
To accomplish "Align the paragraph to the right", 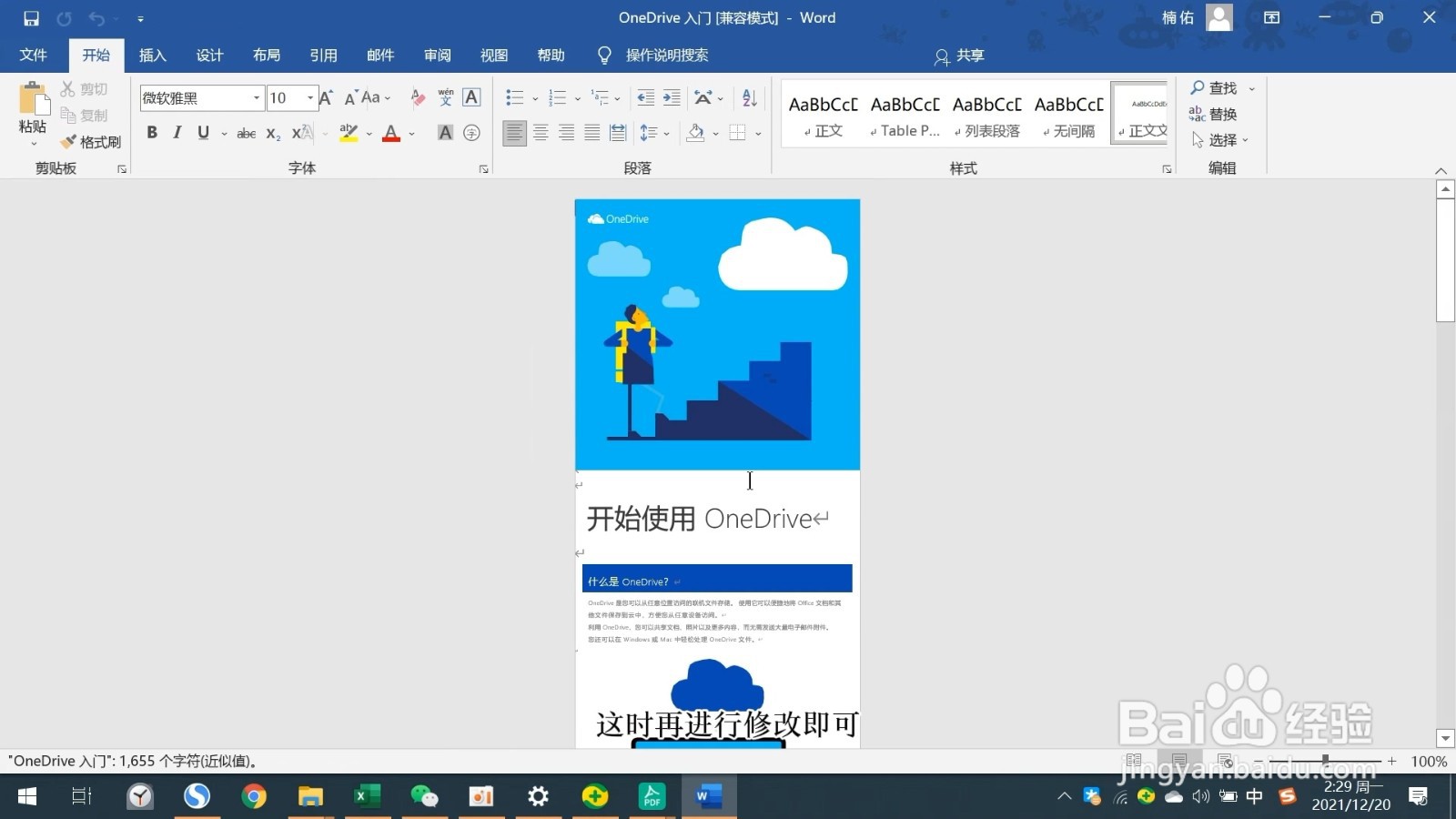I will pyautogui.click(x=566, y=133).
